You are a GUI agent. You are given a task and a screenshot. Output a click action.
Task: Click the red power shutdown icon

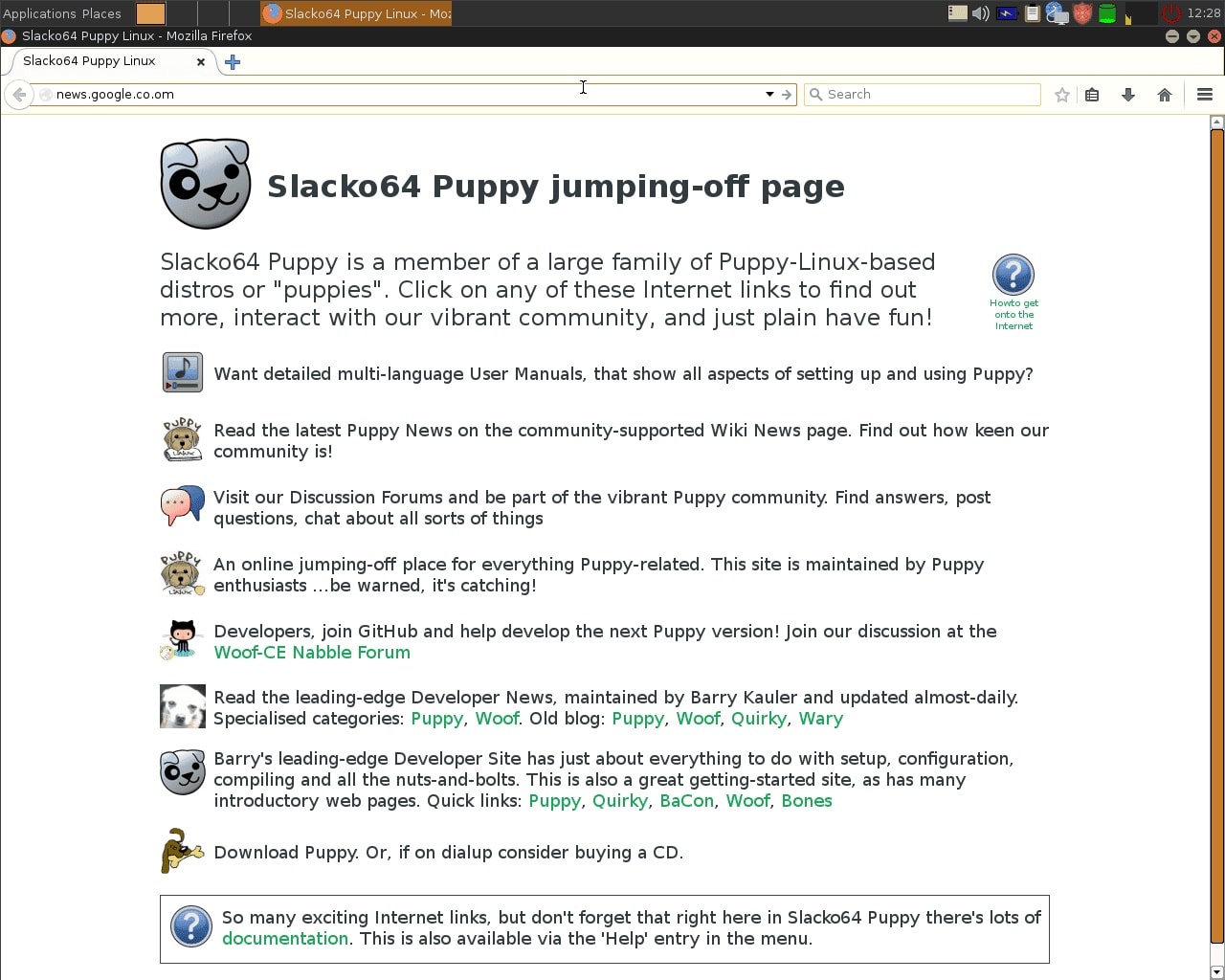pyautogui.click(x=1170, y=13)
